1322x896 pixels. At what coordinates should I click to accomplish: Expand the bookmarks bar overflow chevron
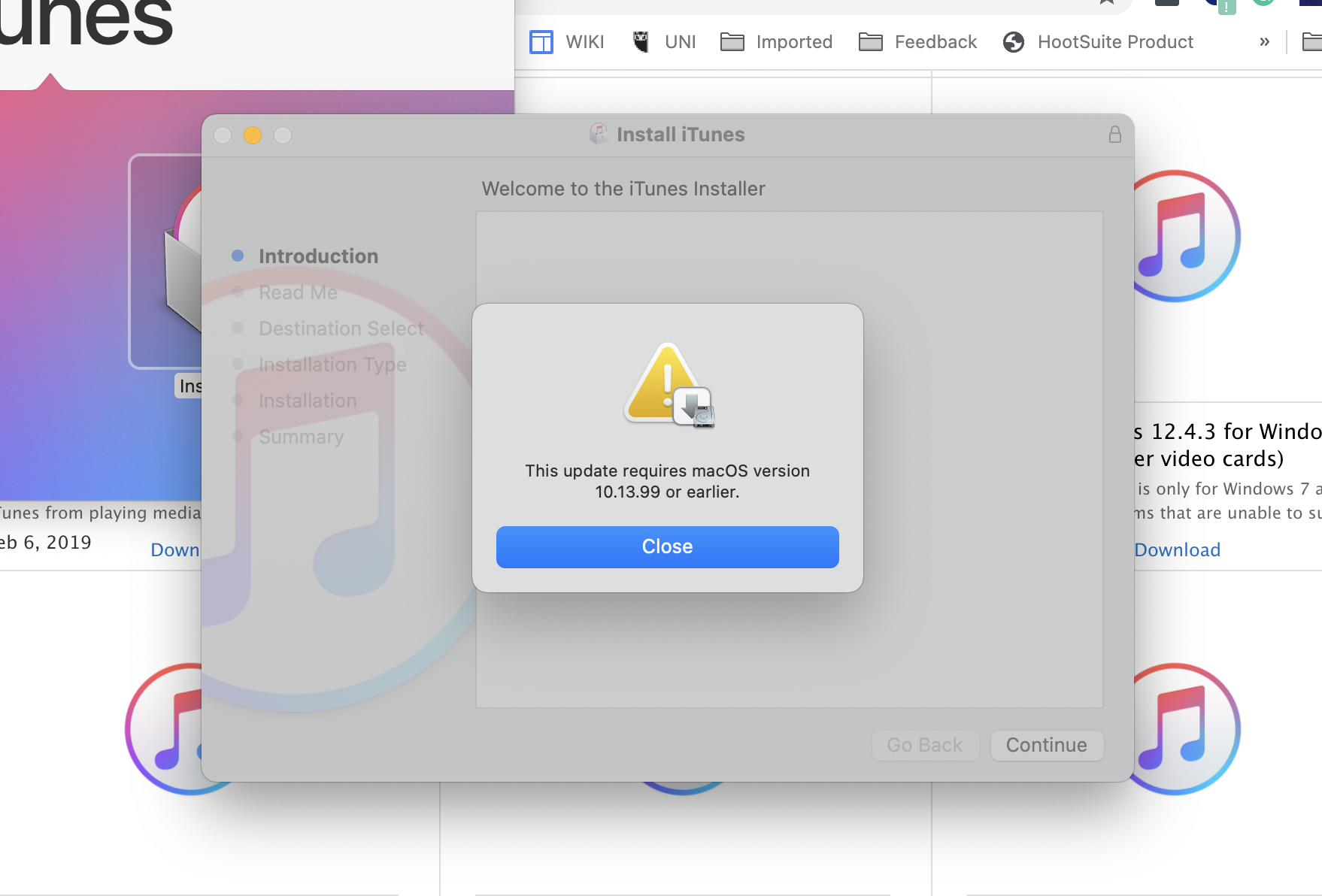1264,42
